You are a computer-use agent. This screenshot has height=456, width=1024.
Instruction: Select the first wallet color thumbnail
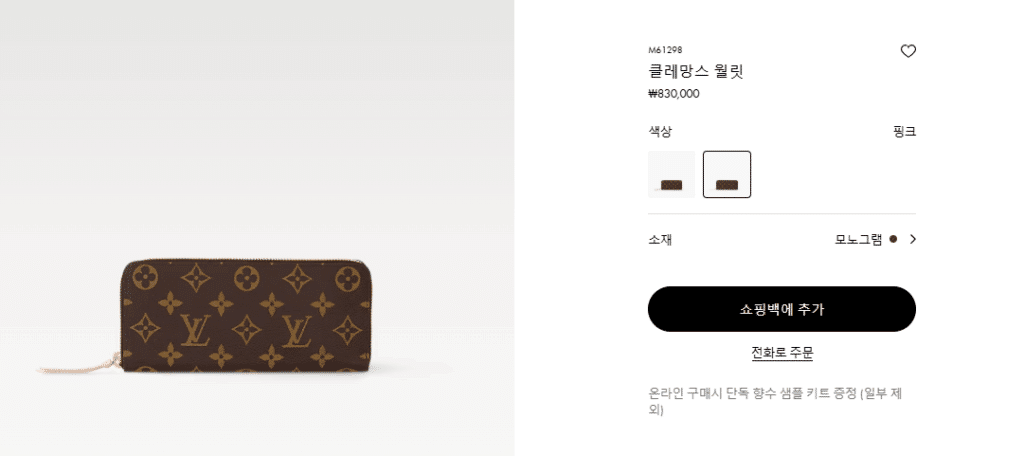tap(671, 174)
